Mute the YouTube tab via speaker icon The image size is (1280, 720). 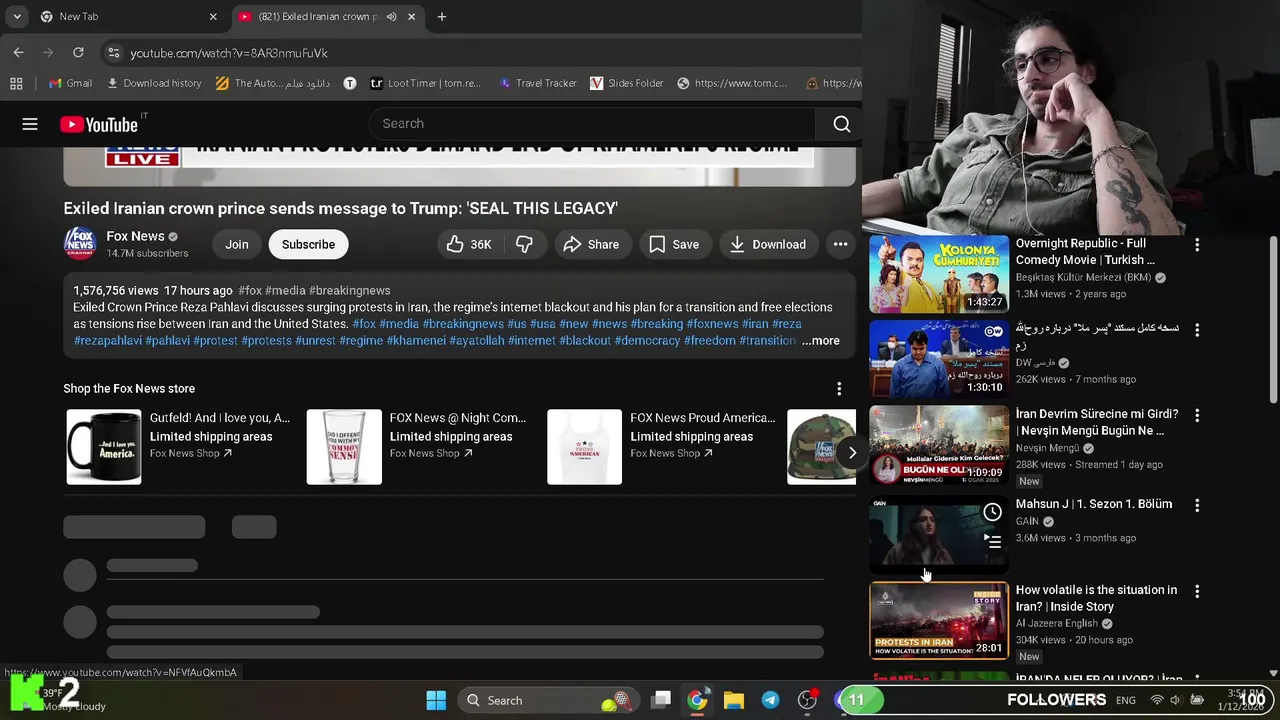(391, 17)
